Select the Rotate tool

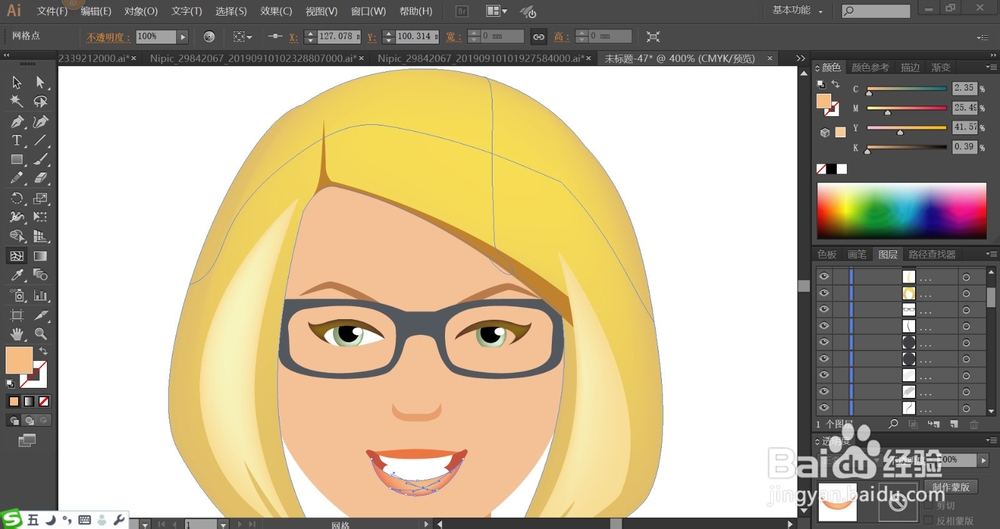[x=17, y=198]
